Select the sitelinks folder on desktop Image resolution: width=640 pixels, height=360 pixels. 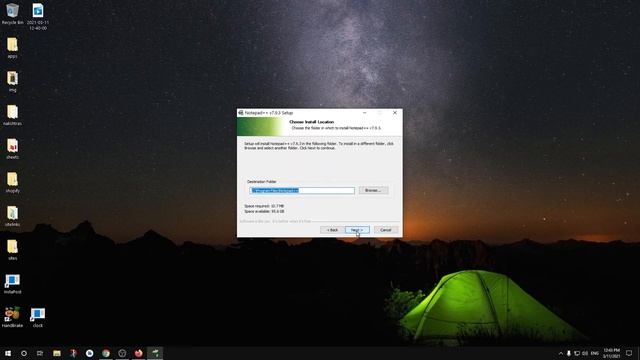[x=12, y=216]
